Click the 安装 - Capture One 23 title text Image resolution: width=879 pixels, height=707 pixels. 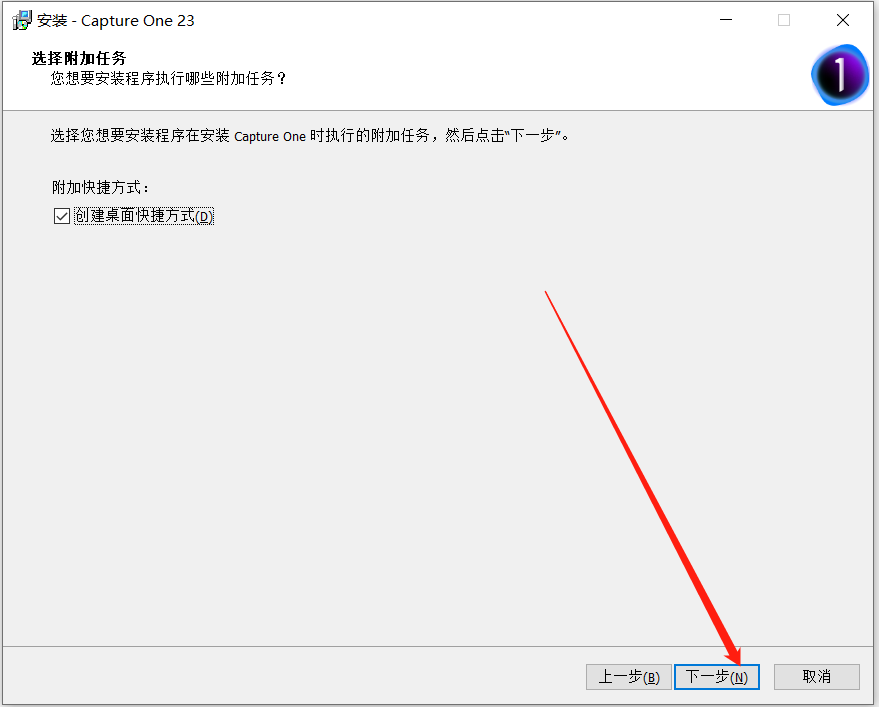(115, 21)
